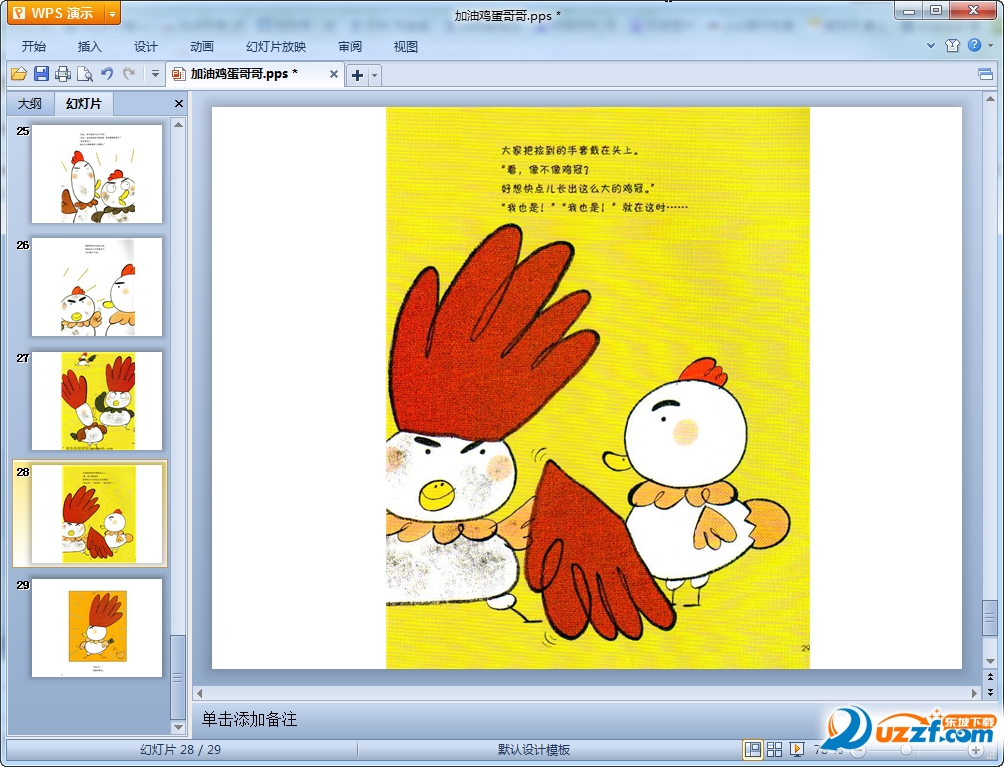1004x767 pixels.
Task: Start slideshow from status bar icon
Action: tap(796, 749)
